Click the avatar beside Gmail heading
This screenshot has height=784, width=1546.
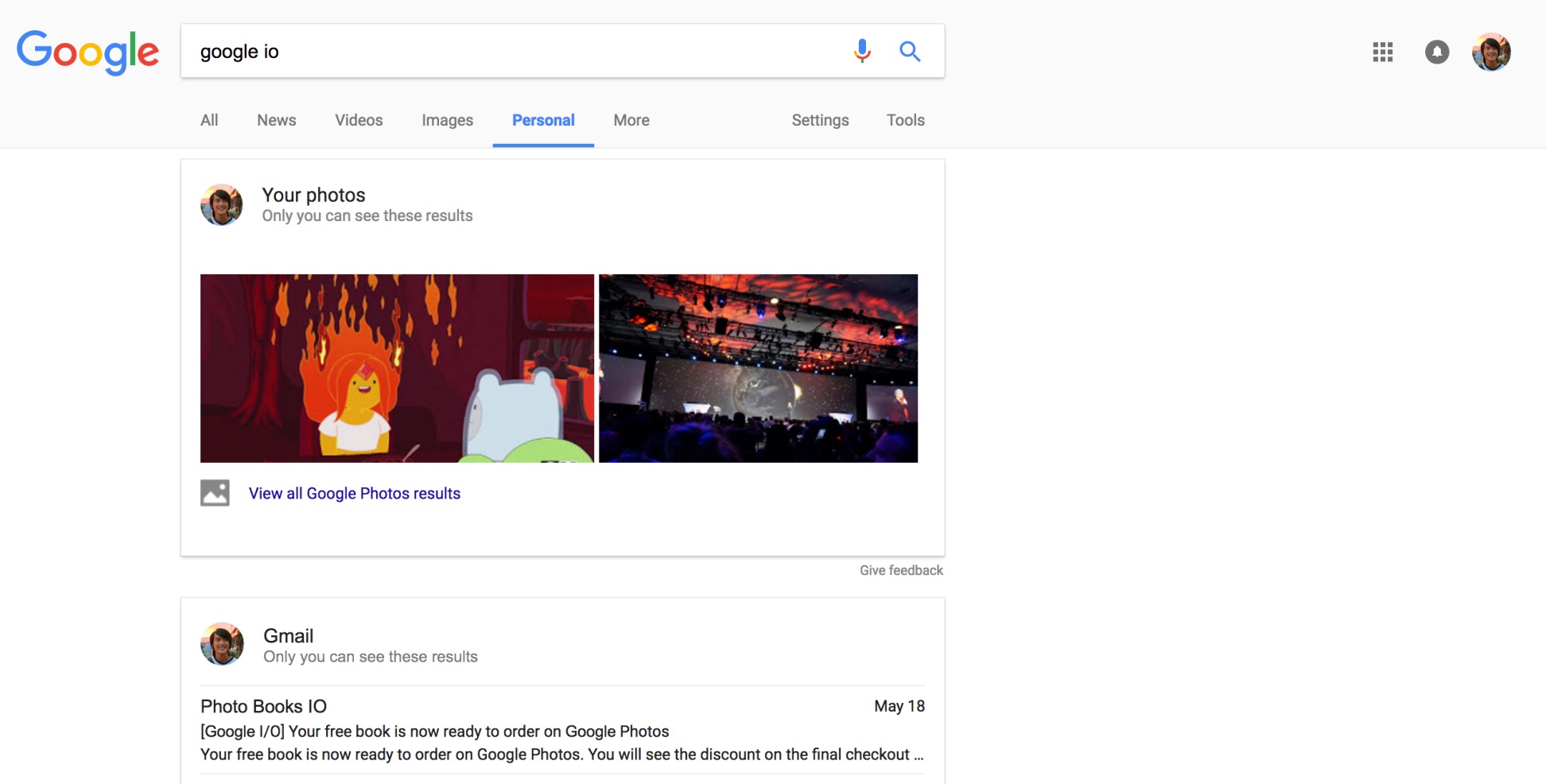click(x=222, y=644)
